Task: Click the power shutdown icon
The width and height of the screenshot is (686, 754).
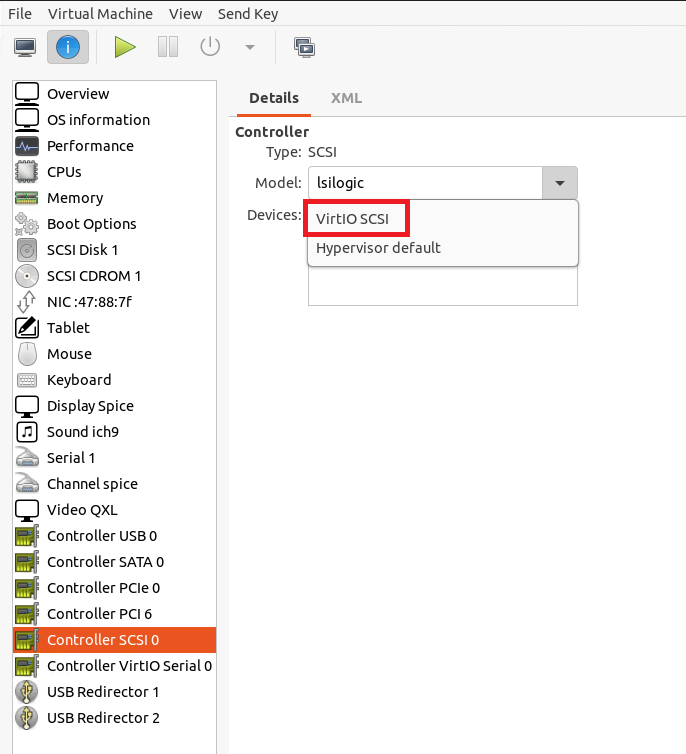Action: 210,47
